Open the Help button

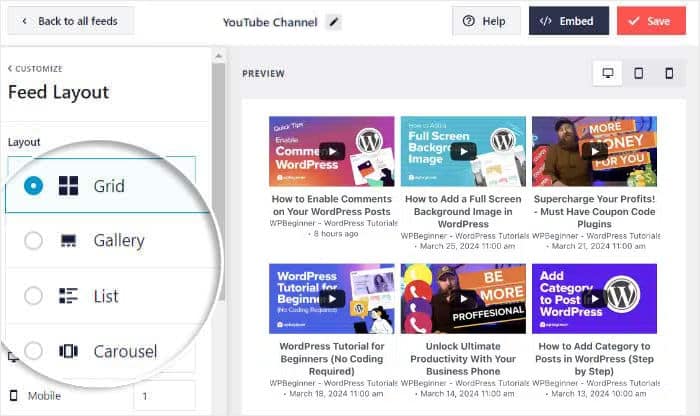pyautogui.click(x=486, y=21)
